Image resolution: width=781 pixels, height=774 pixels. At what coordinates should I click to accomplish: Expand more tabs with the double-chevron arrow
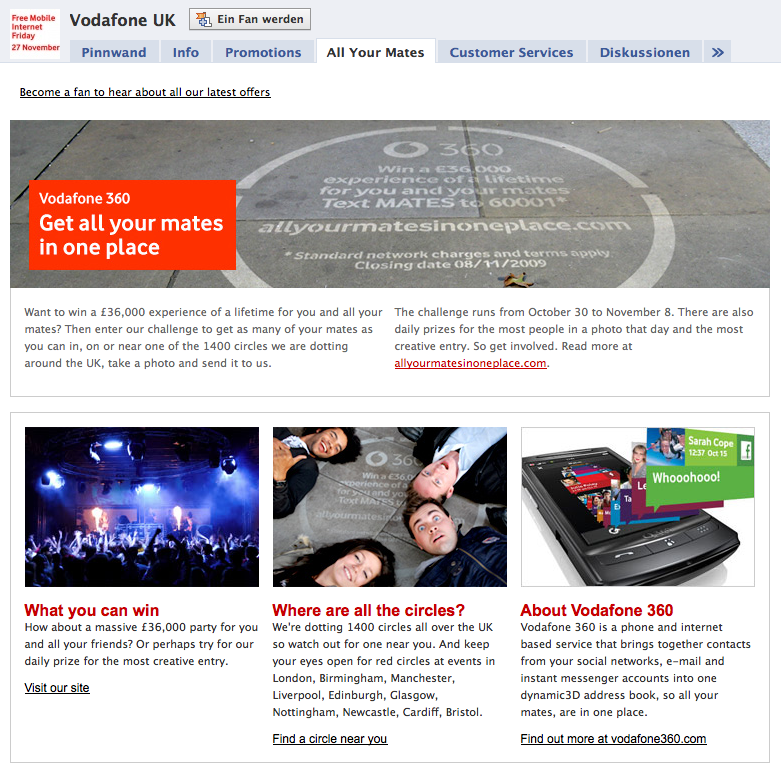[717, 52]
